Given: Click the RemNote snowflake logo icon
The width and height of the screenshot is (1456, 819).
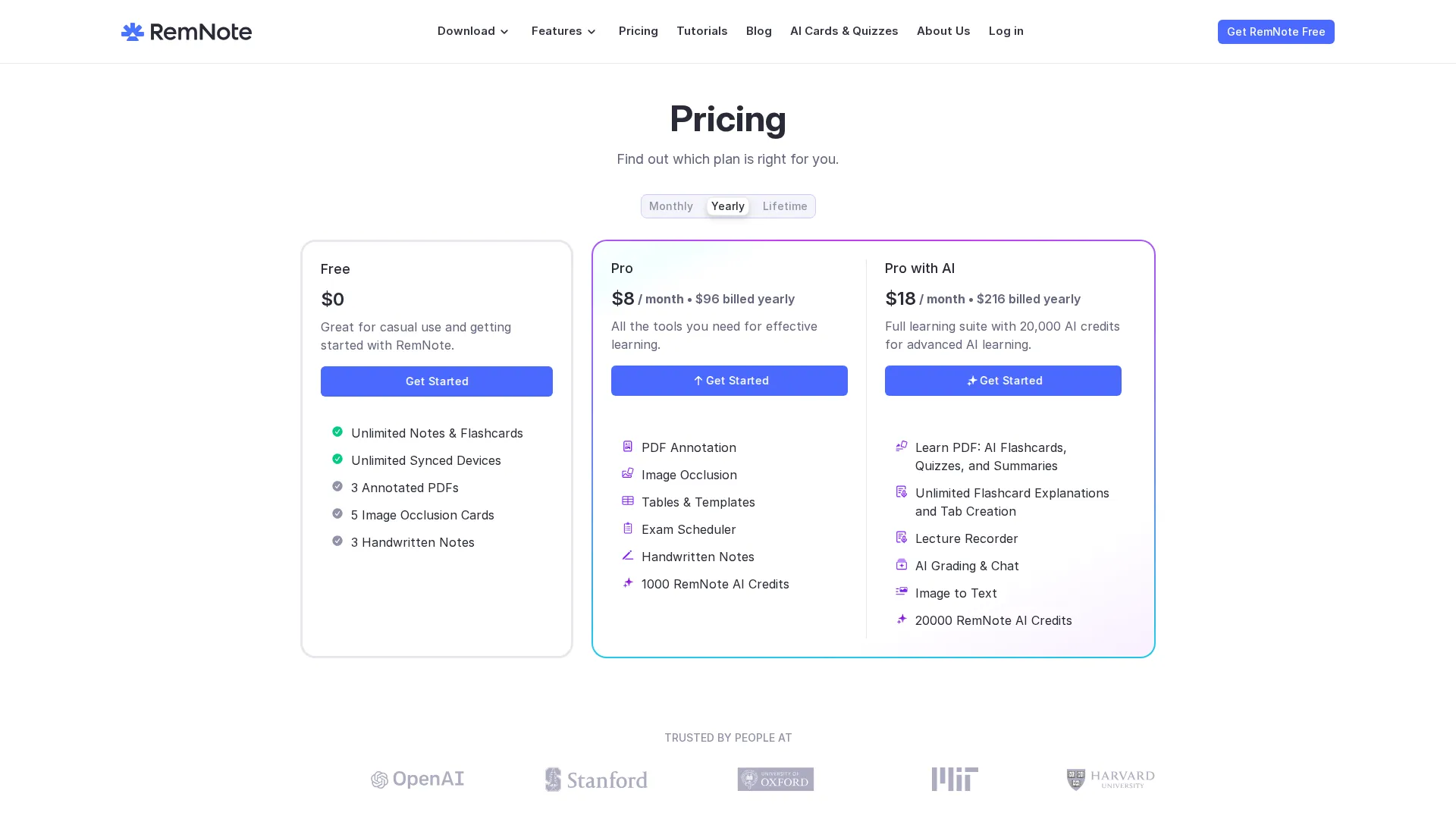Looking at the screenshot, I should pyautogui.click(x=132, y=32).
